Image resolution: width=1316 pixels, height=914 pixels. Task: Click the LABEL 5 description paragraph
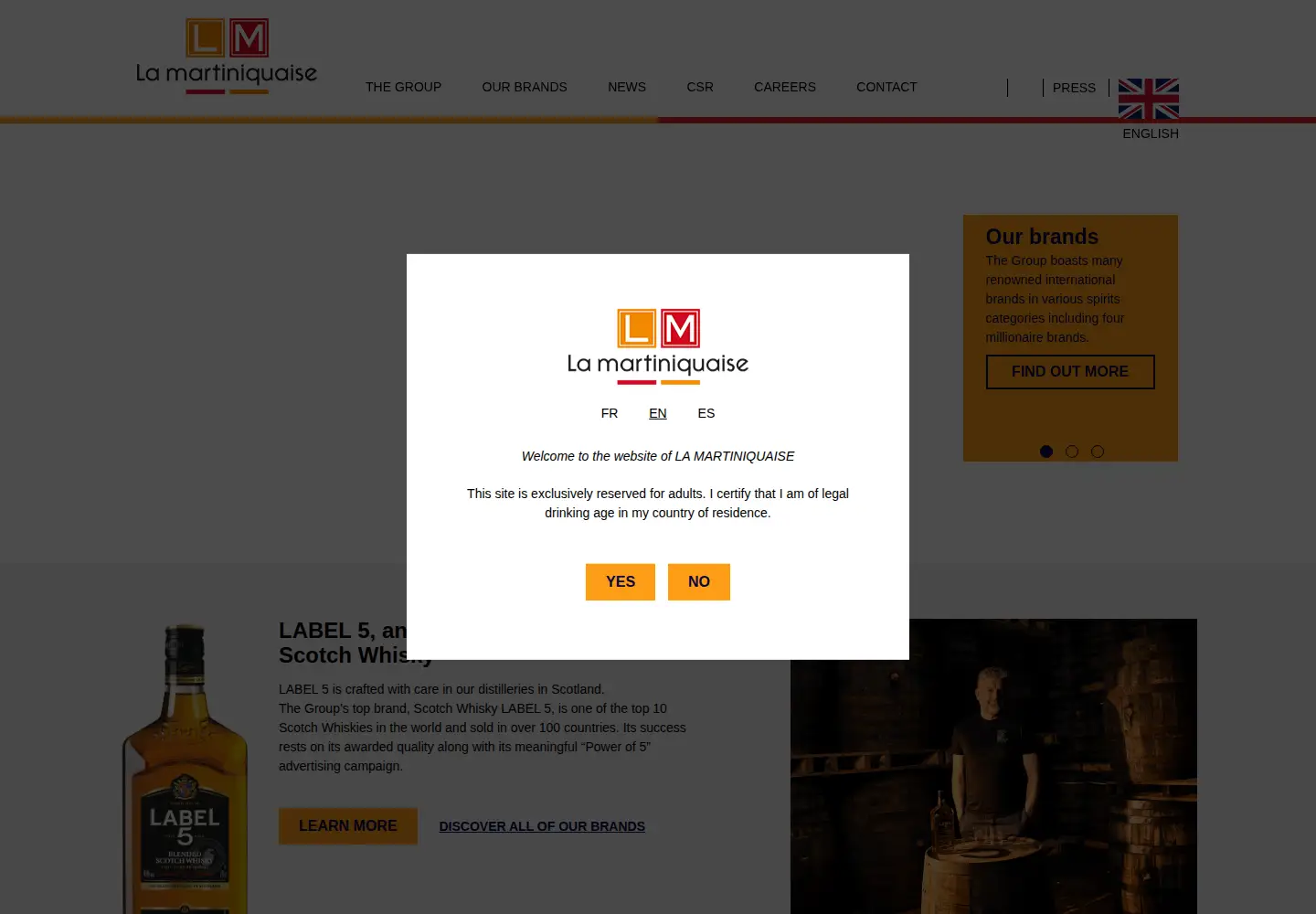[483, 728]
